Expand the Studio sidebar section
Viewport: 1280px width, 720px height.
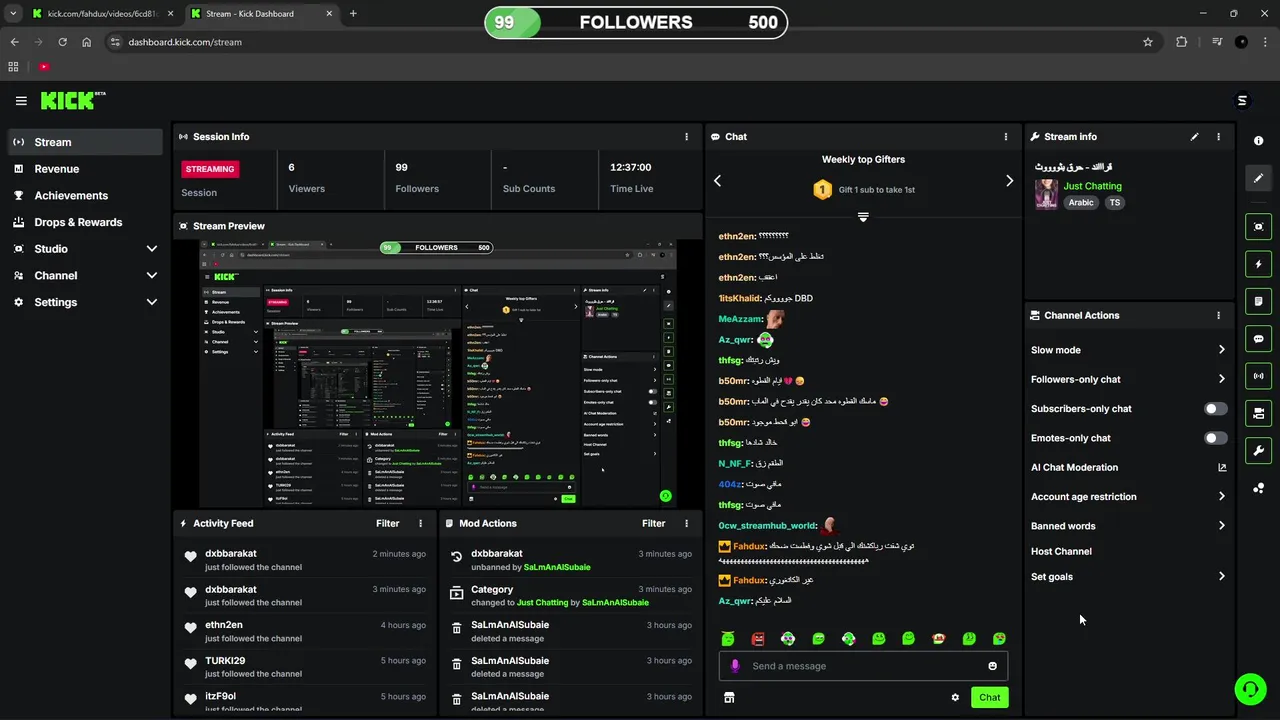point(86,249)
